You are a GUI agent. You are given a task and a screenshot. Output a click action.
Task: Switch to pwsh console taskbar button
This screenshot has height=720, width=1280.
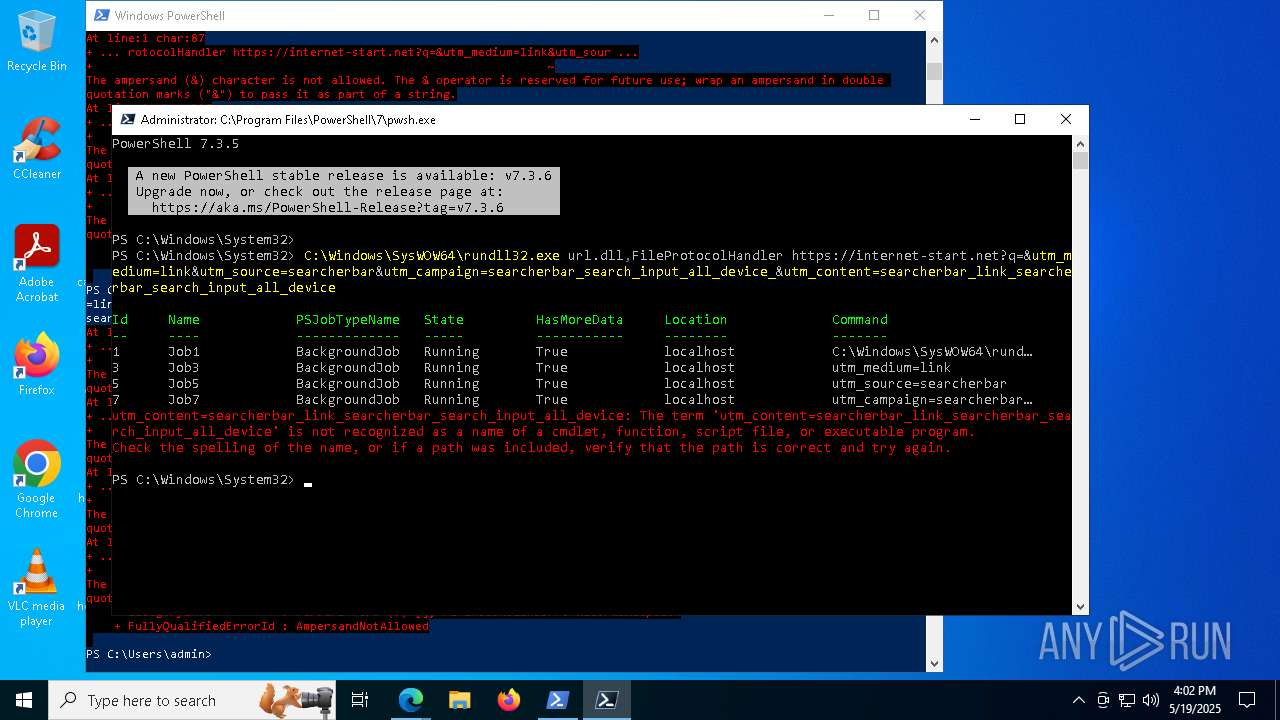point(607,700)
